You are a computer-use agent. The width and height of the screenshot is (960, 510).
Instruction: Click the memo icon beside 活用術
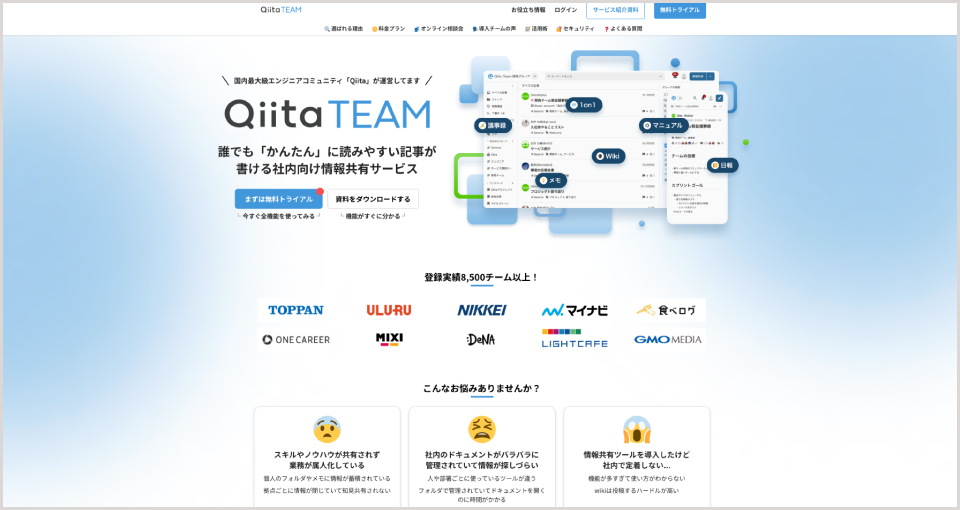[527, 29]
